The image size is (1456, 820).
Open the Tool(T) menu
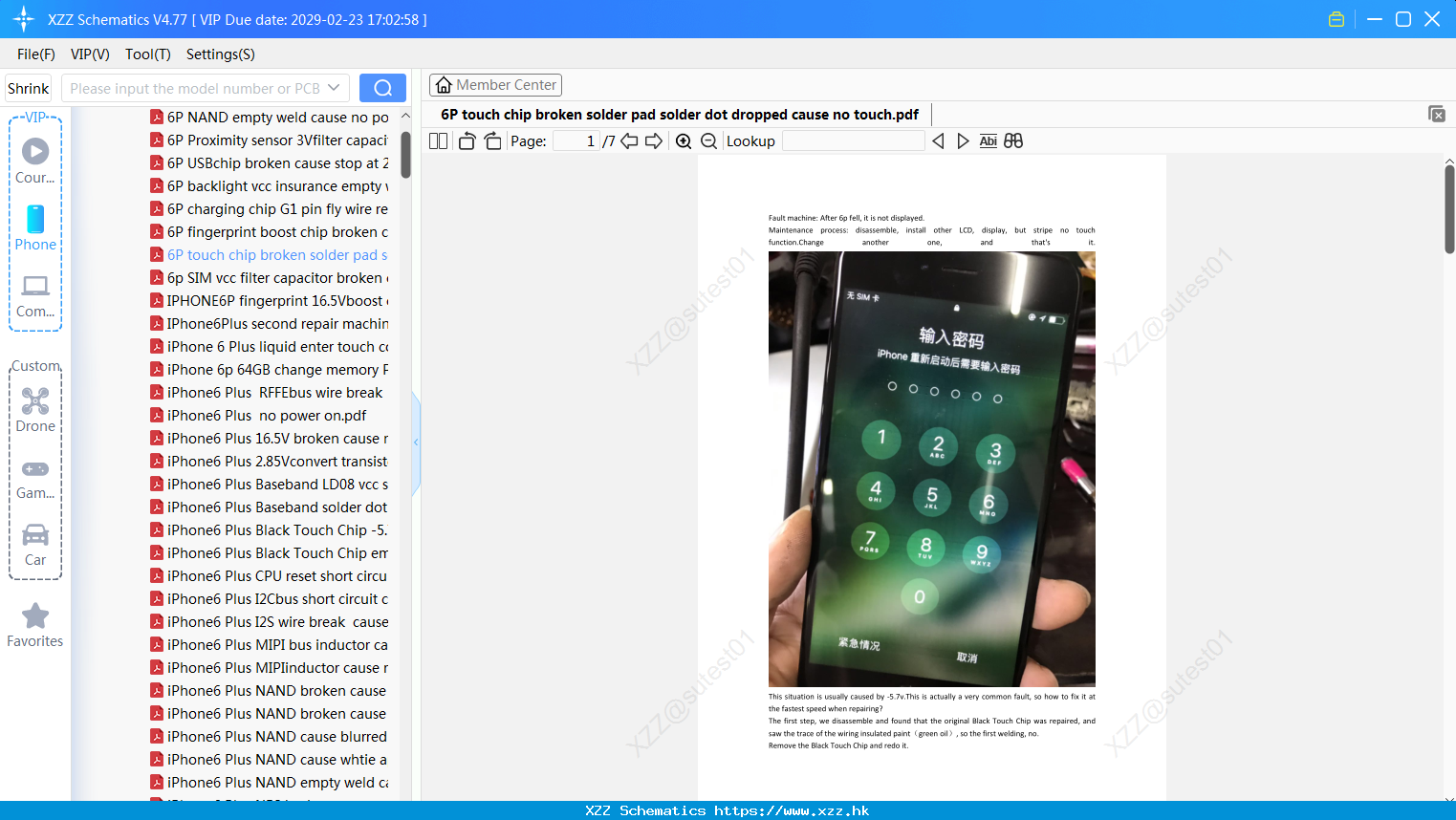point(148,54)
